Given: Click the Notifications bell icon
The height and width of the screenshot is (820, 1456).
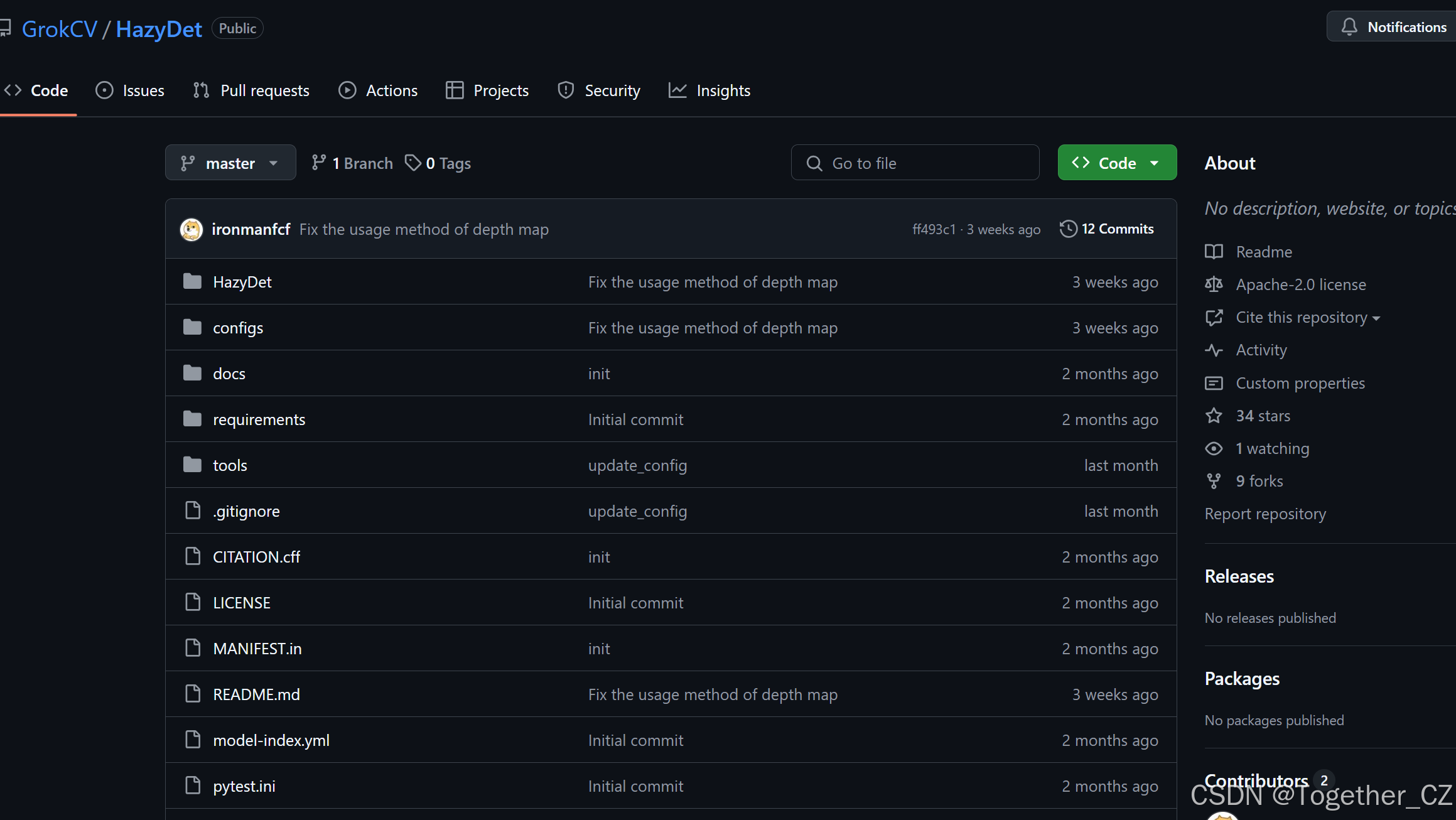Looking at the screenshot, I should [x=1349, y=27].
